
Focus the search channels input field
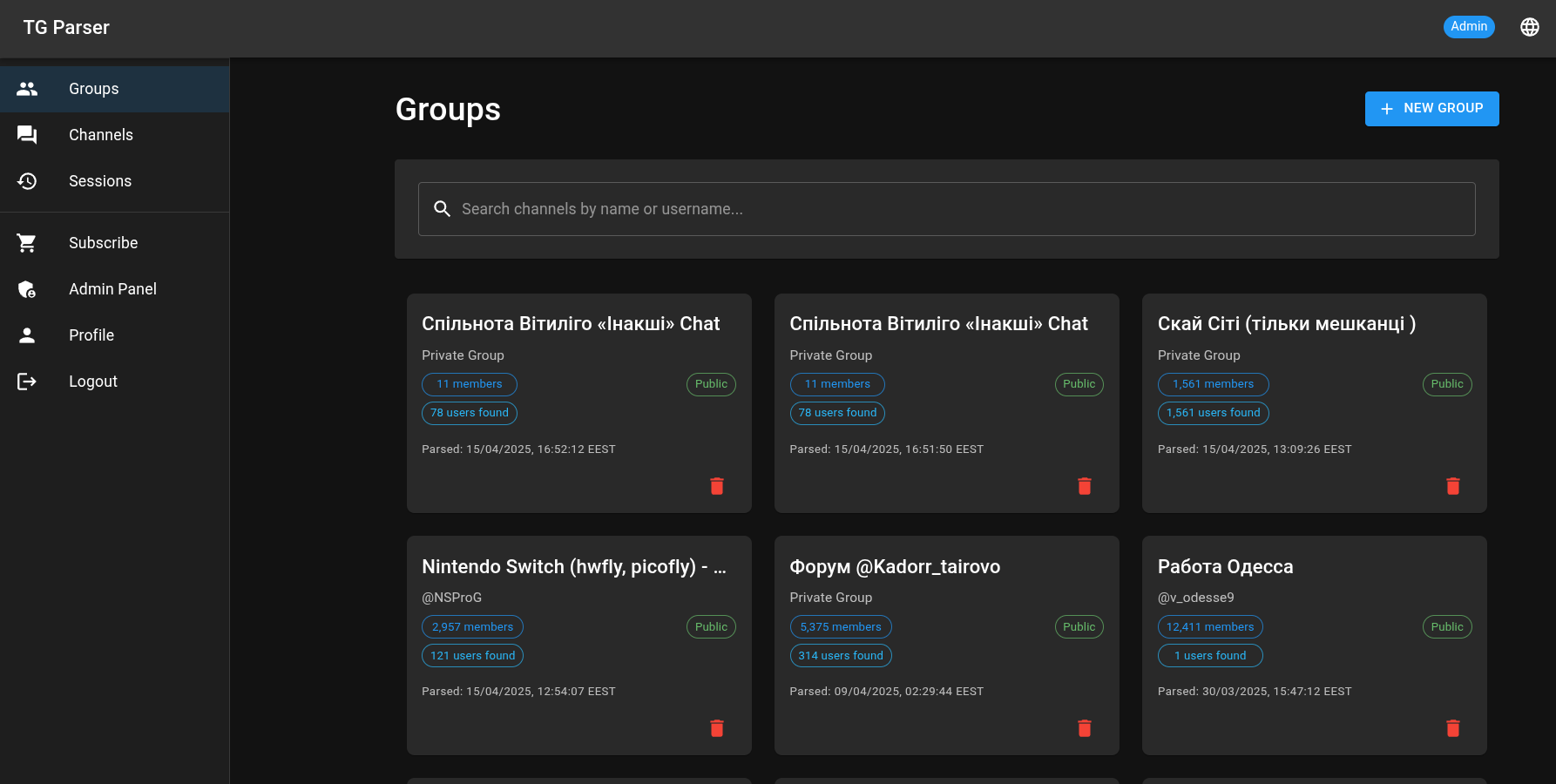pos(946,209)
